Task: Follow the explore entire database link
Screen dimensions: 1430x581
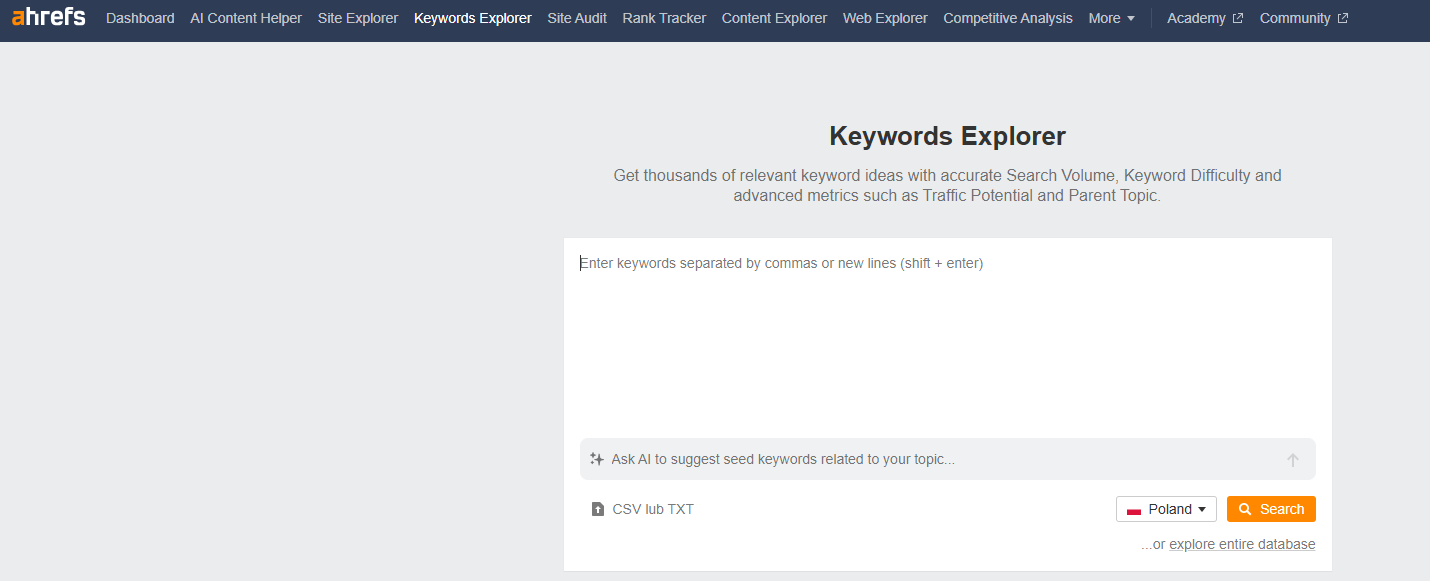Action: pos(1242,544)
